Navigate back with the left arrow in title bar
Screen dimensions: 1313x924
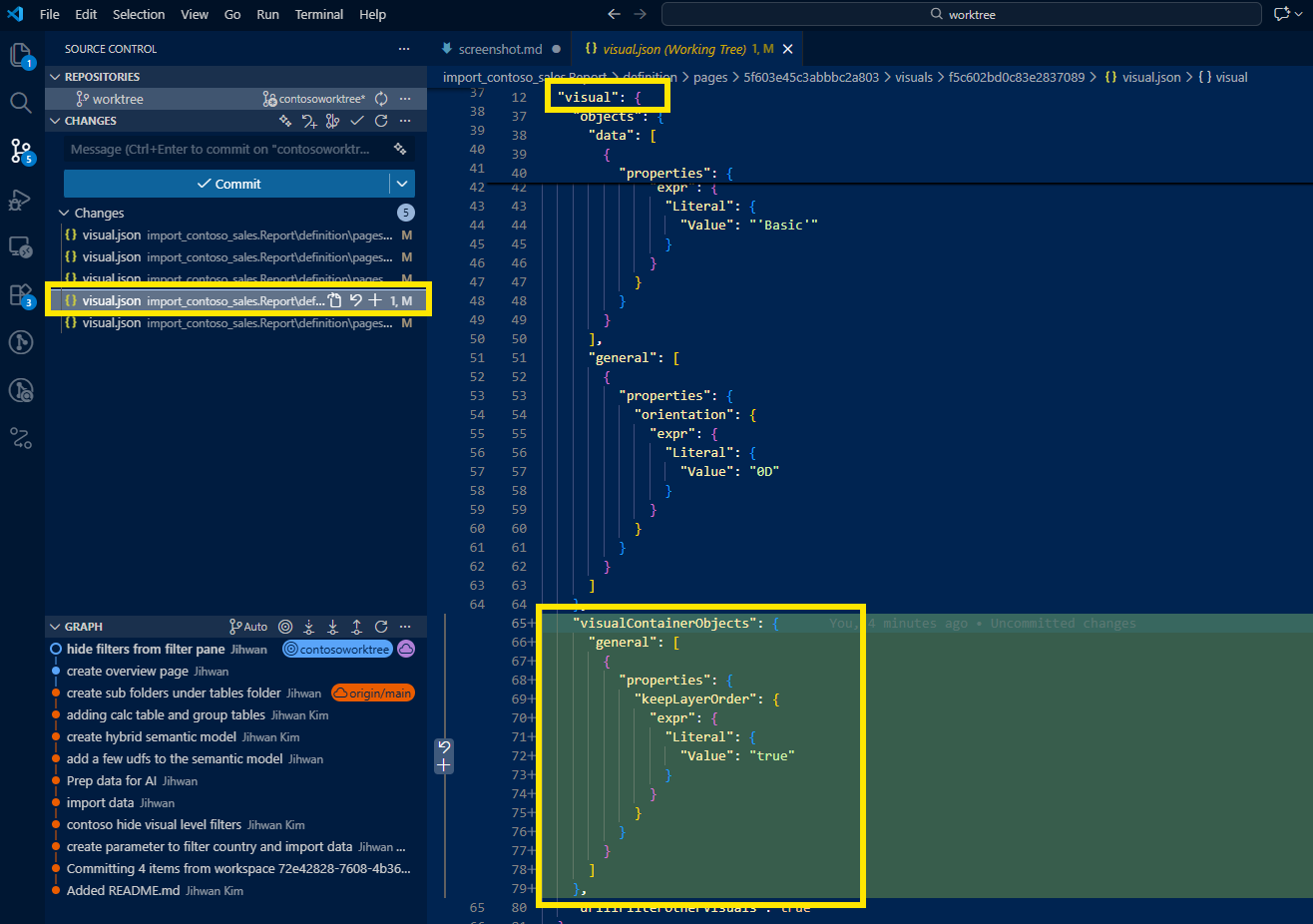point(614,14)
